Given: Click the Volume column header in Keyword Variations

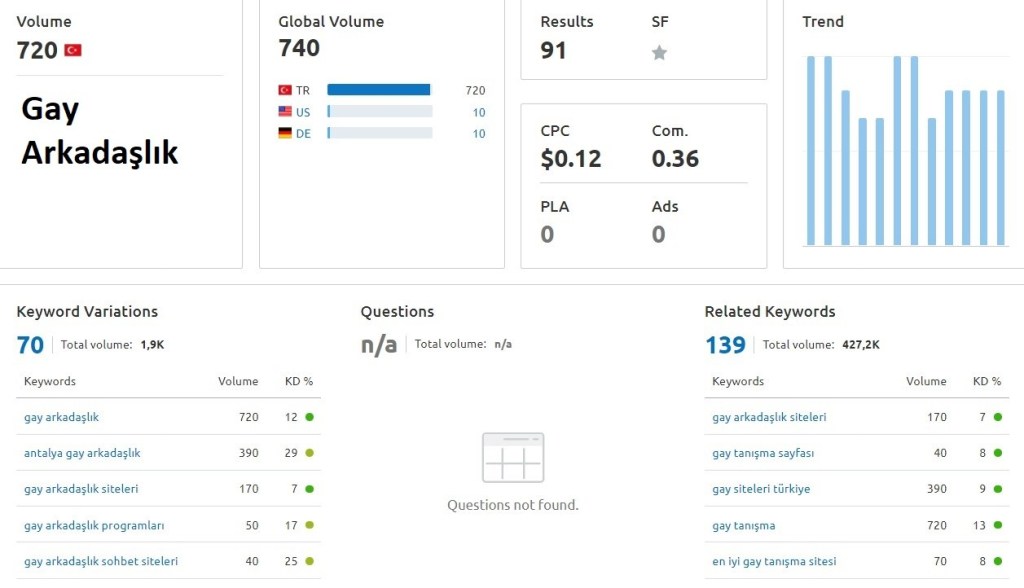Looking at the screenshot, I should (238, 381).
